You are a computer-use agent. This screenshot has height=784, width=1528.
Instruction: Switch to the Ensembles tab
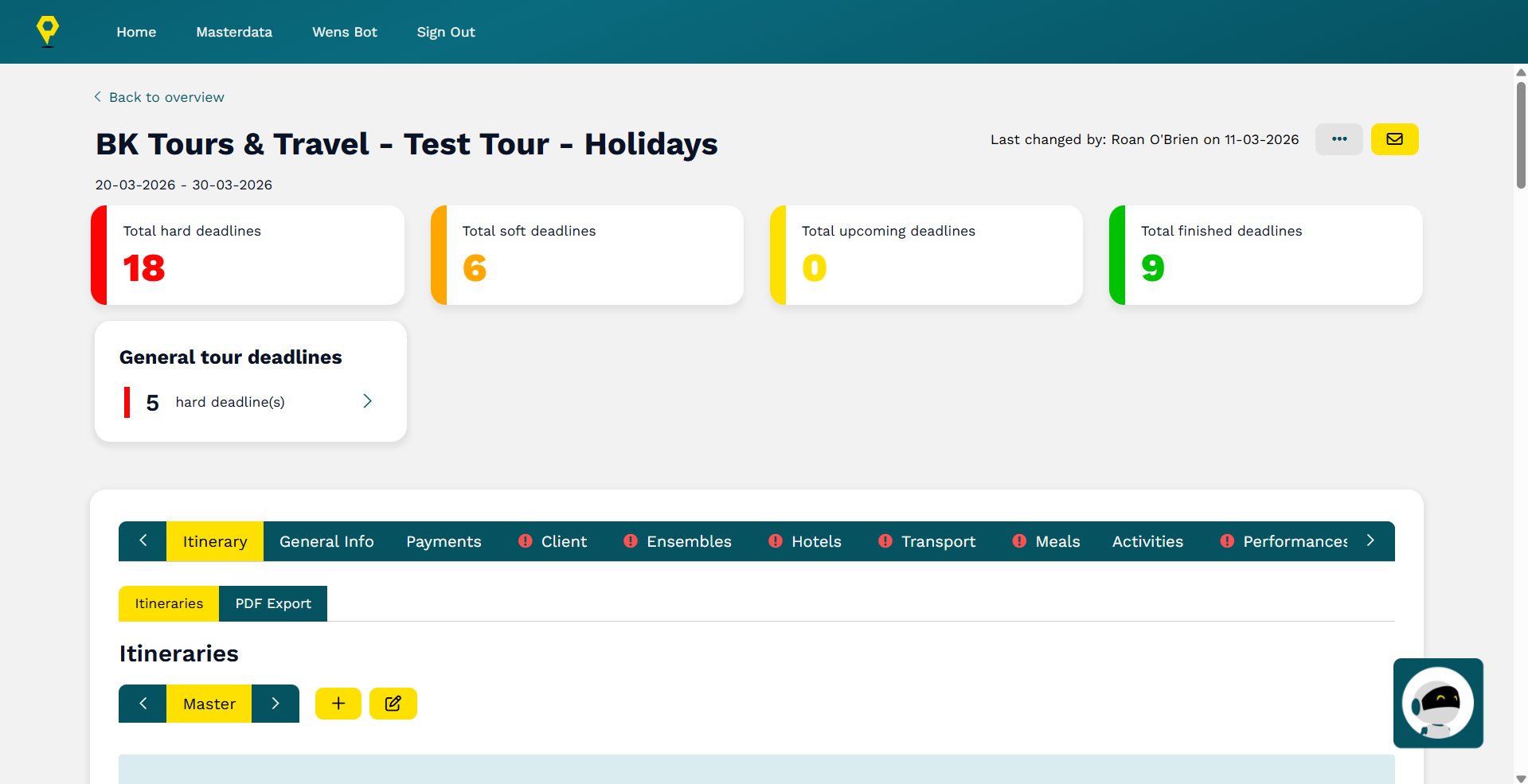pyautogui.click(x=678, y=541)
